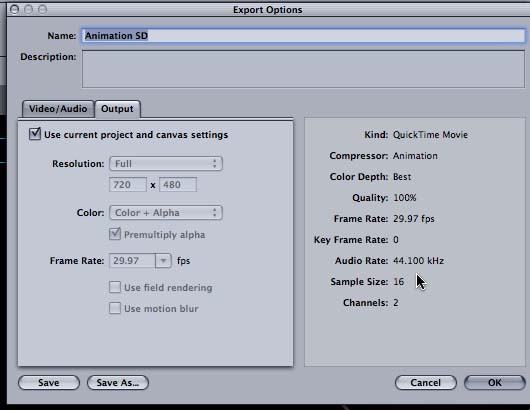Open the Resolution dropdown set to Full
The image size is (530, 410).
click(166, 164)
